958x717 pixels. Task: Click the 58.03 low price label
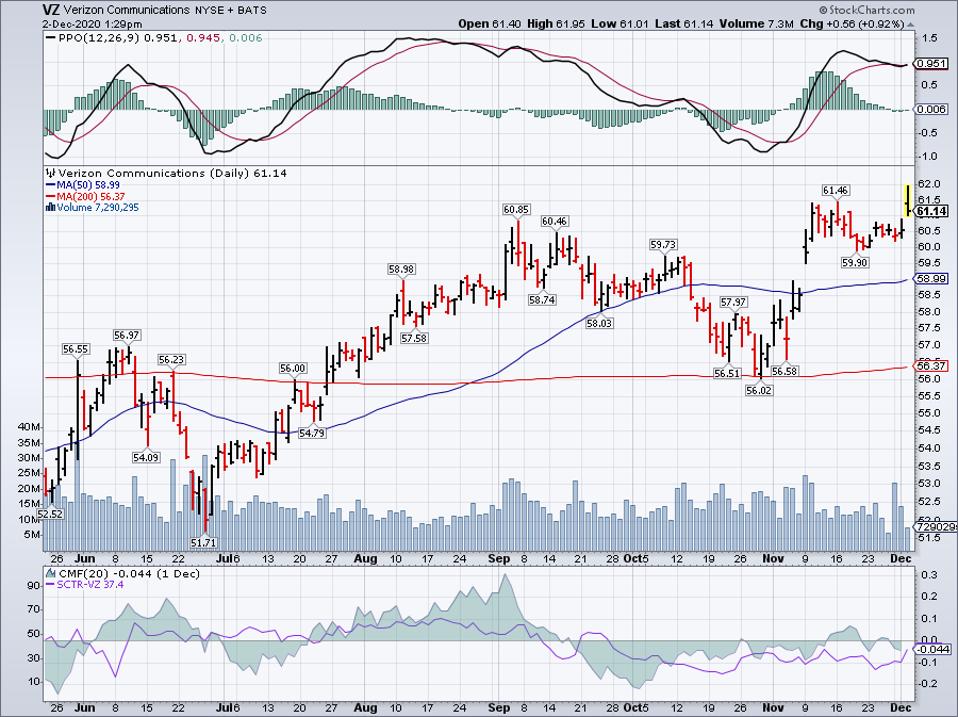(599, 324)
